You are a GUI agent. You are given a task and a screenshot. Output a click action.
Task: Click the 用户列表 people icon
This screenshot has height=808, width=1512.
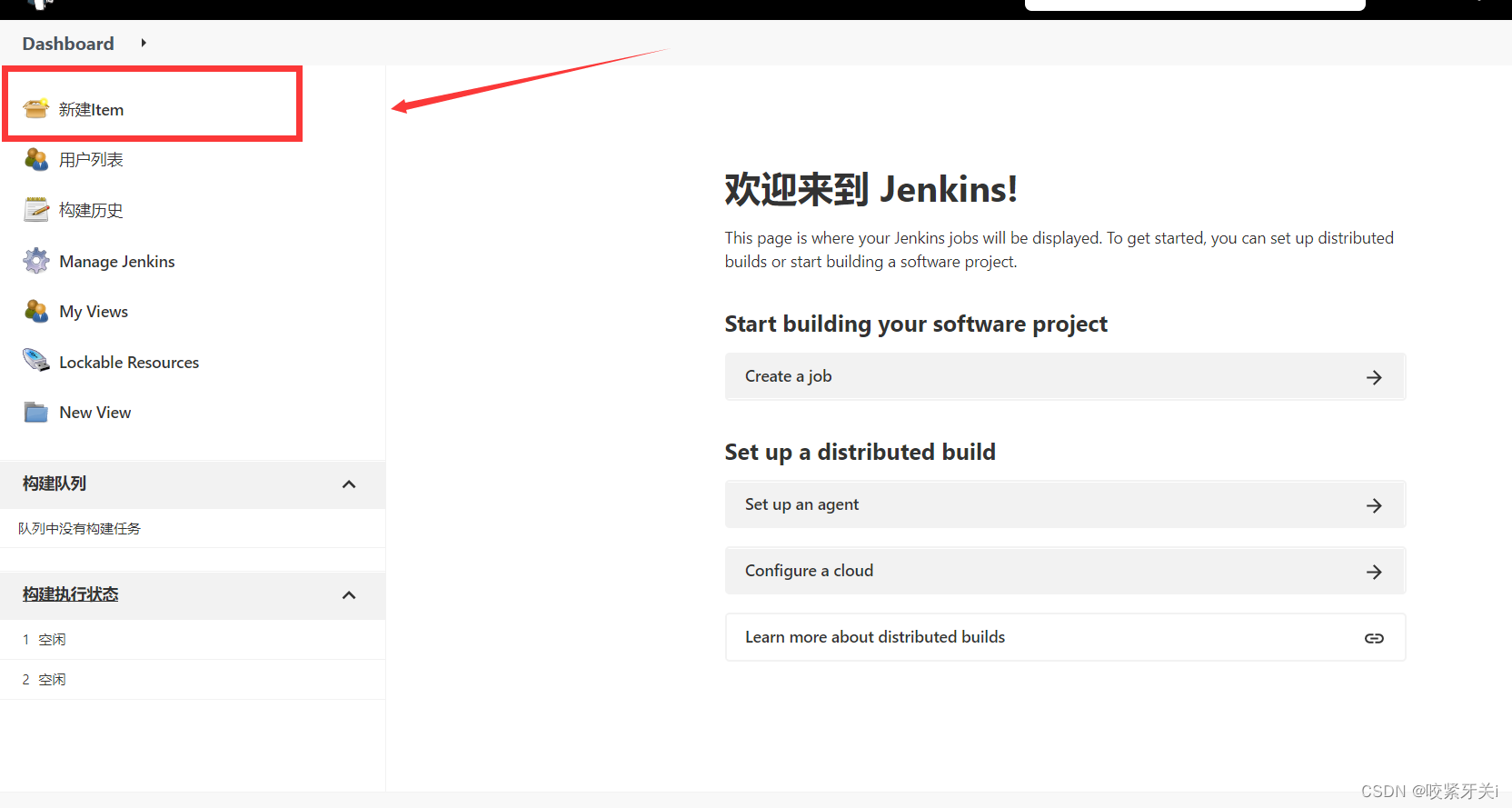[x=36, y=160]
